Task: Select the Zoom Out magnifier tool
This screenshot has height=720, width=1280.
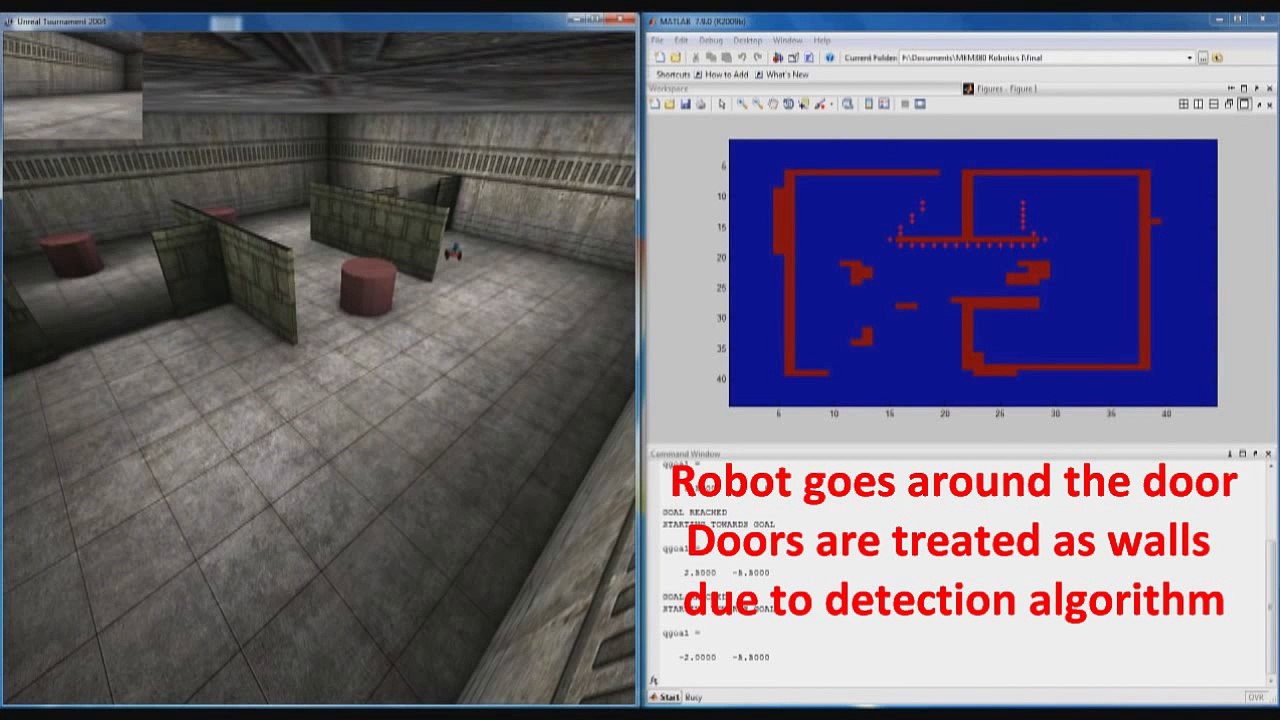Action: pos(757,104)
